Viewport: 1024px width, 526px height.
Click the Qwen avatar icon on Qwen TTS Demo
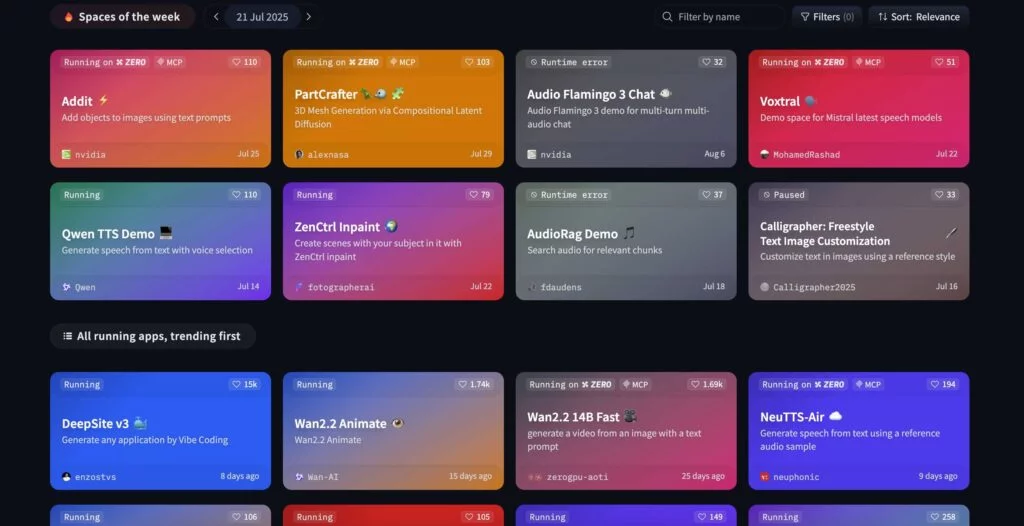pos(66,287)
